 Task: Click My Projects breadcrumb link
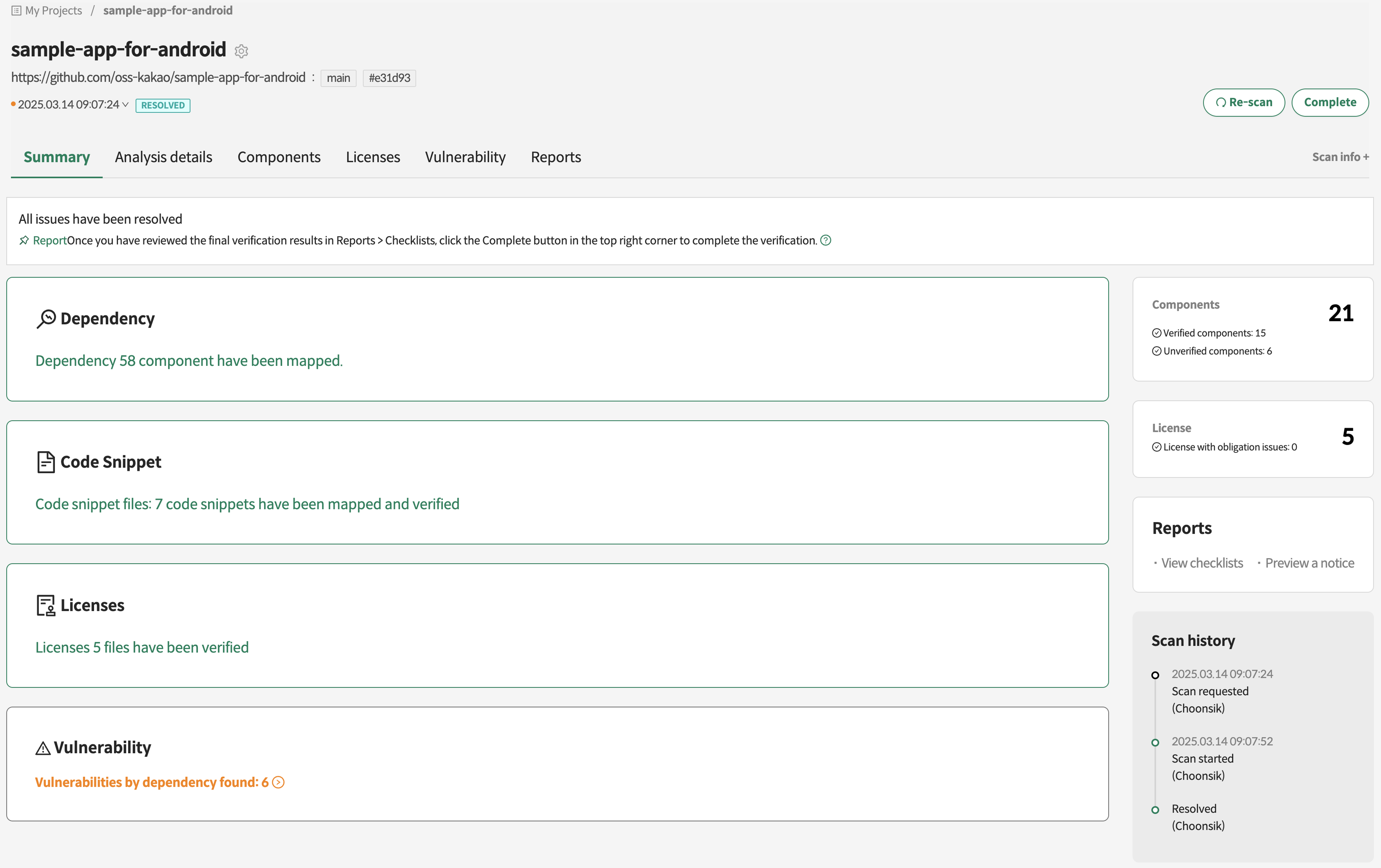pos(53,10)
